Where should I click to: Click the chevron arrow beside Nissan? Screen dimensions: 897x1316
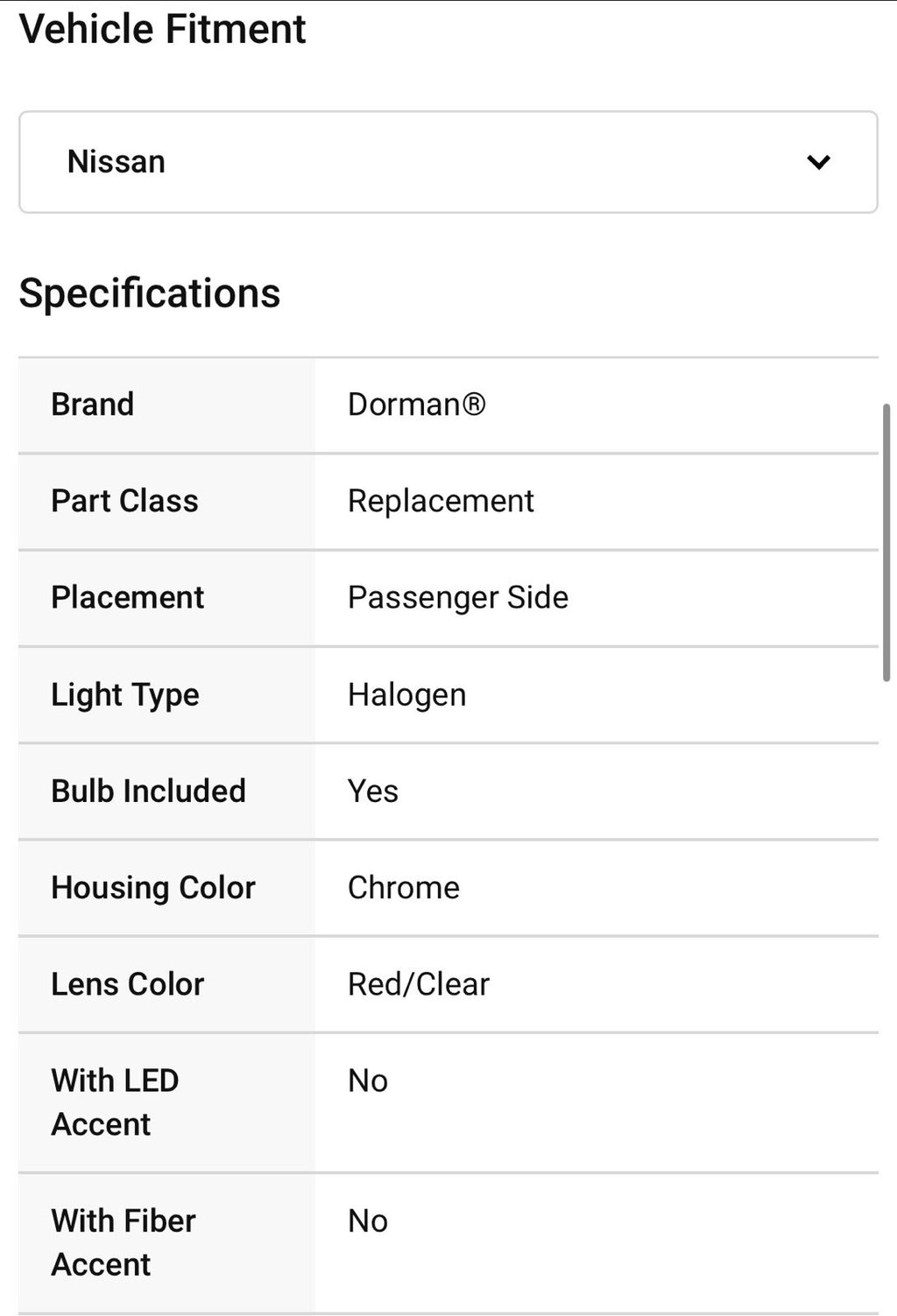818,162
